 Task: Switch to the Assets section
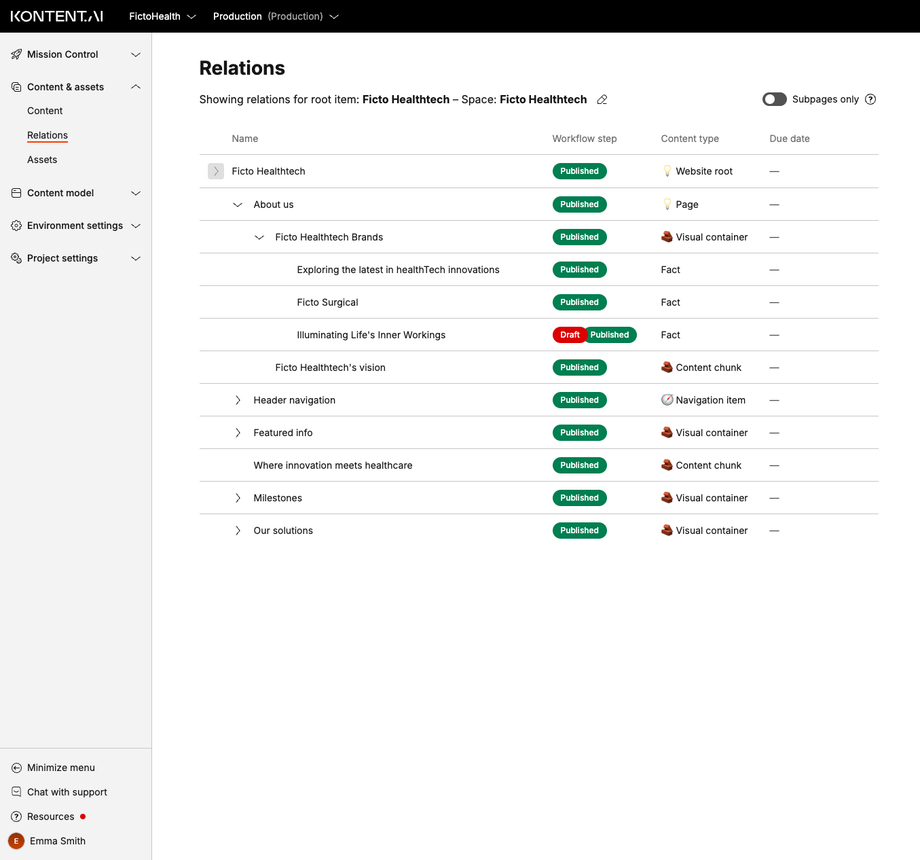tap(41, 159)
